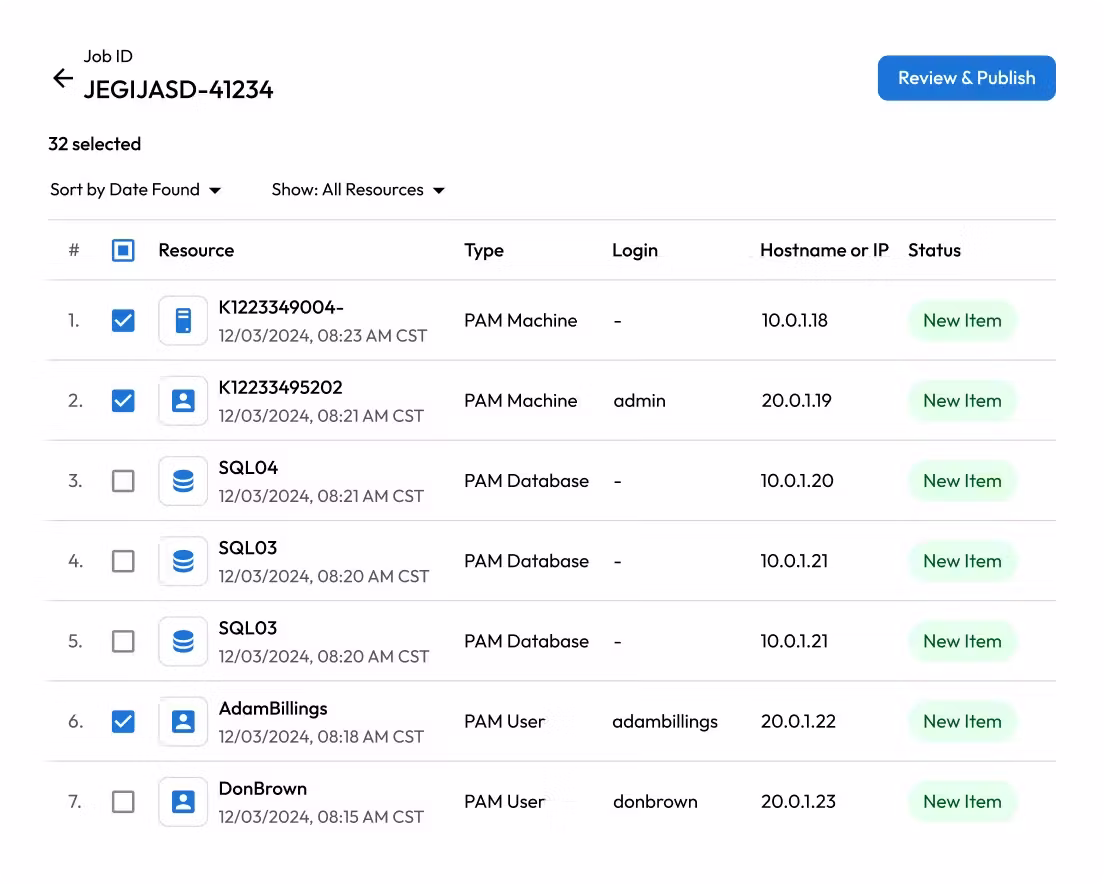
Task: Uncheck the AdamBillings row checkbox
Action: [x=123, y=721]
